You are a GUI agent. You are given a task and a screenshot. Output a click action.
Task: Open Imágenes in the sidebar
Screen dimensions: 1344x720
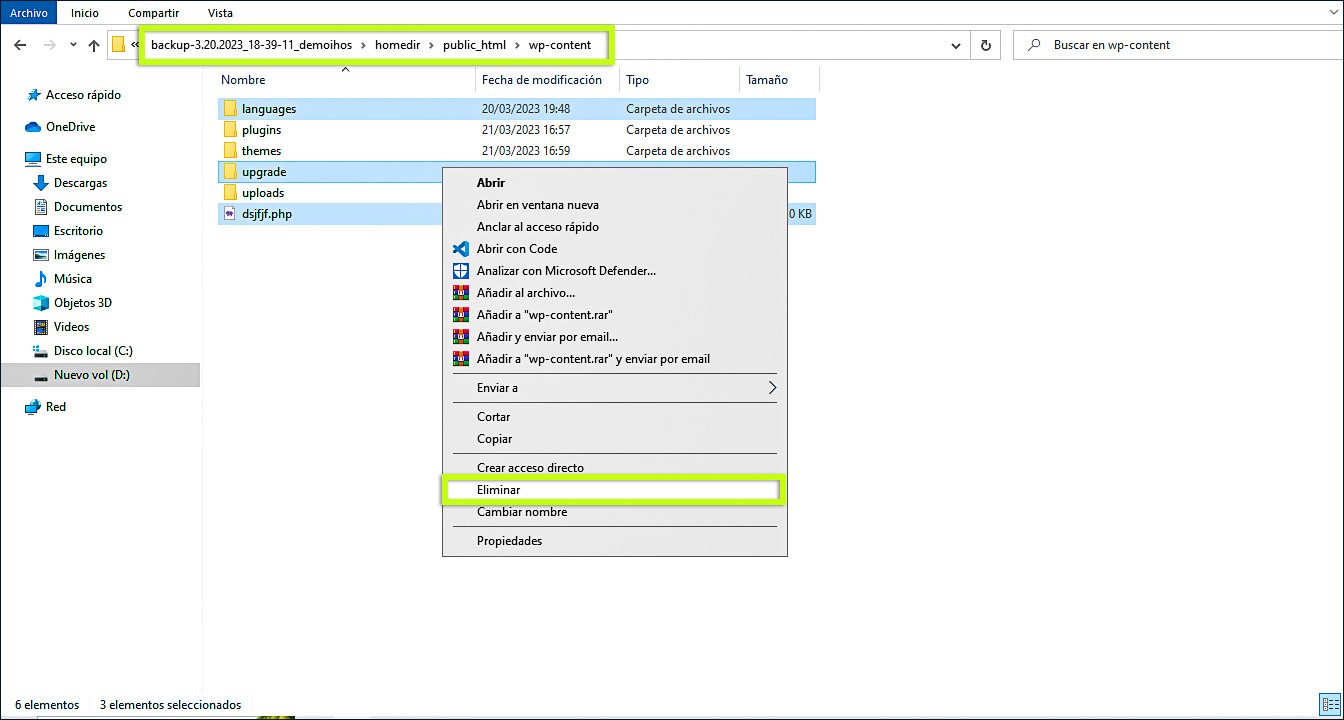[x=79, y=255]
